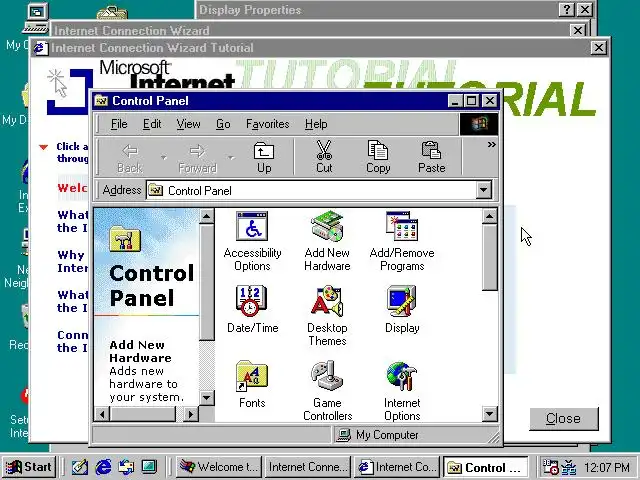Go Up one folder level
This screenshot has height=480, width=640.
point(264,158)
